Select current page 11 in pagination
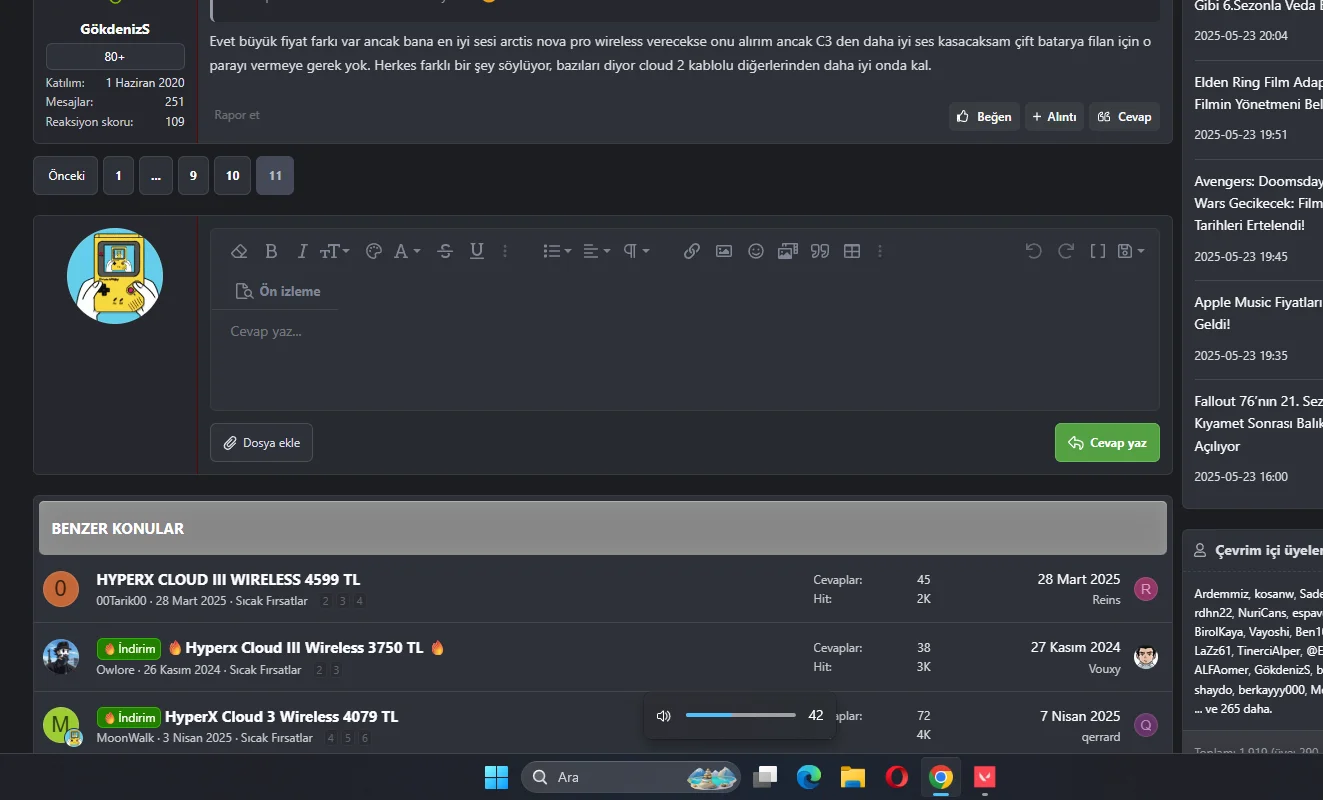This screenshot has width=1323, height=800. [275, 176]
